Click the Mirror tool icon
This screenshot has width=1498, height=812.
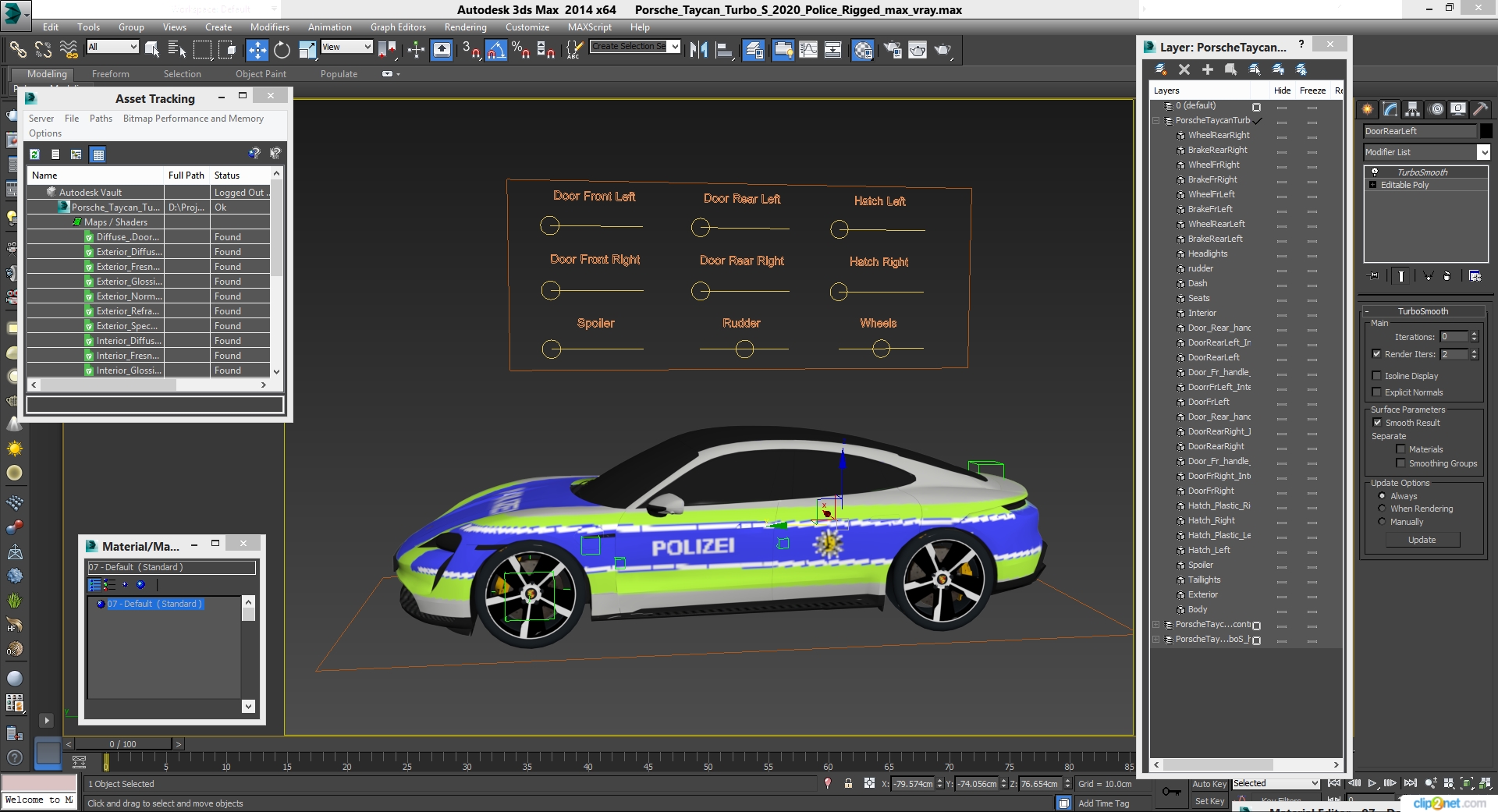(698, 50)
